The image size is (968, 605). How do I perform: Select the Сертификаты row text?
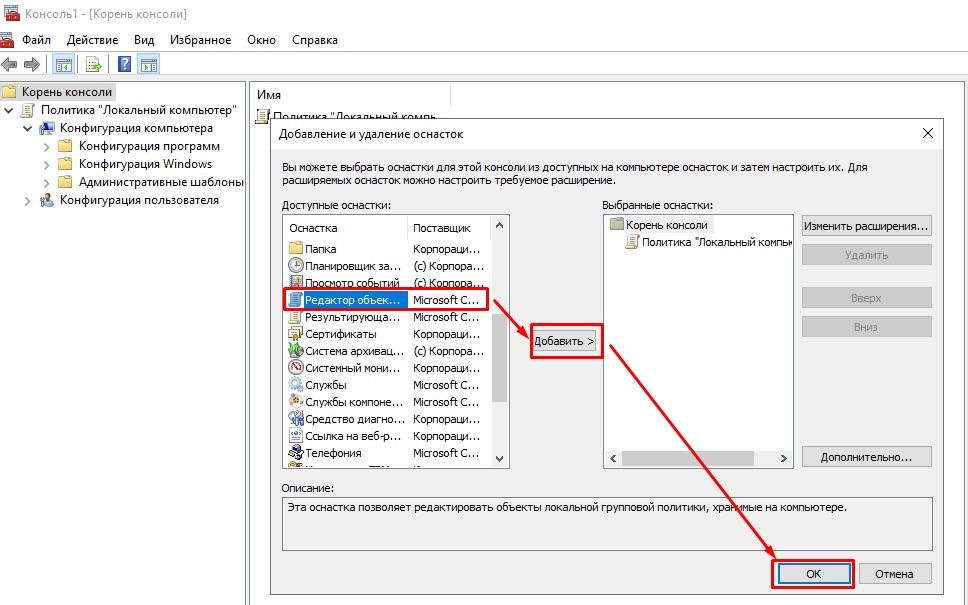coord(341,334)
